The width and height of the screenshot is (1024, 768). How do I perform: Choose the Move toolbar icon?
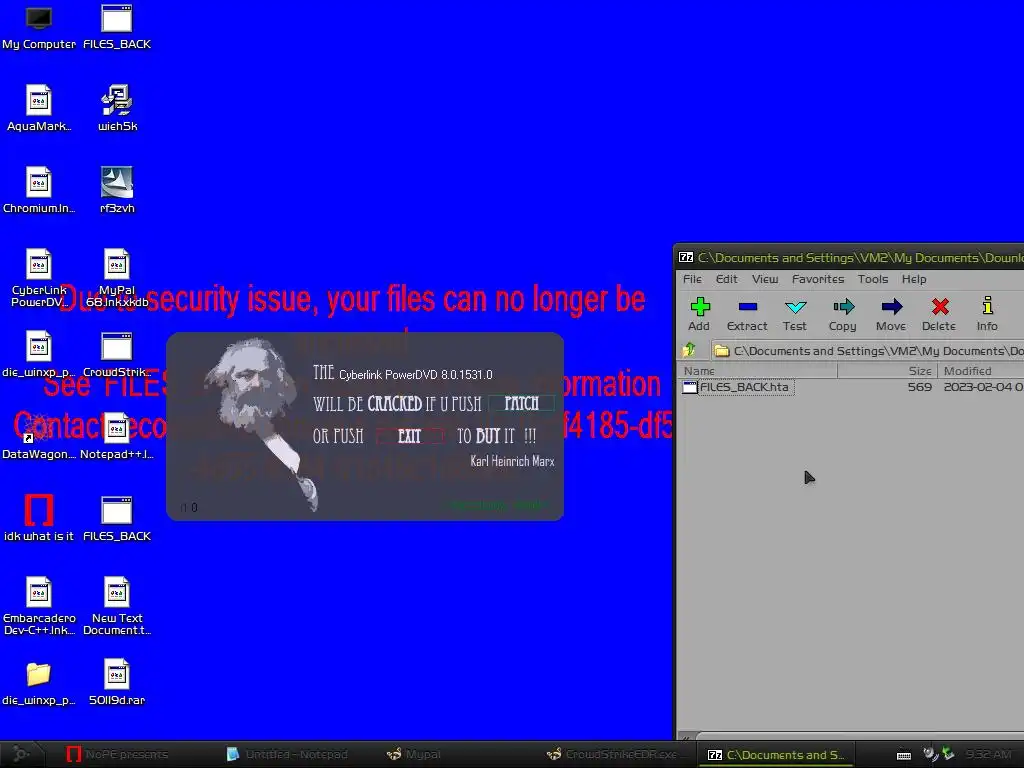pyautogui.click(x=891, y=314)
